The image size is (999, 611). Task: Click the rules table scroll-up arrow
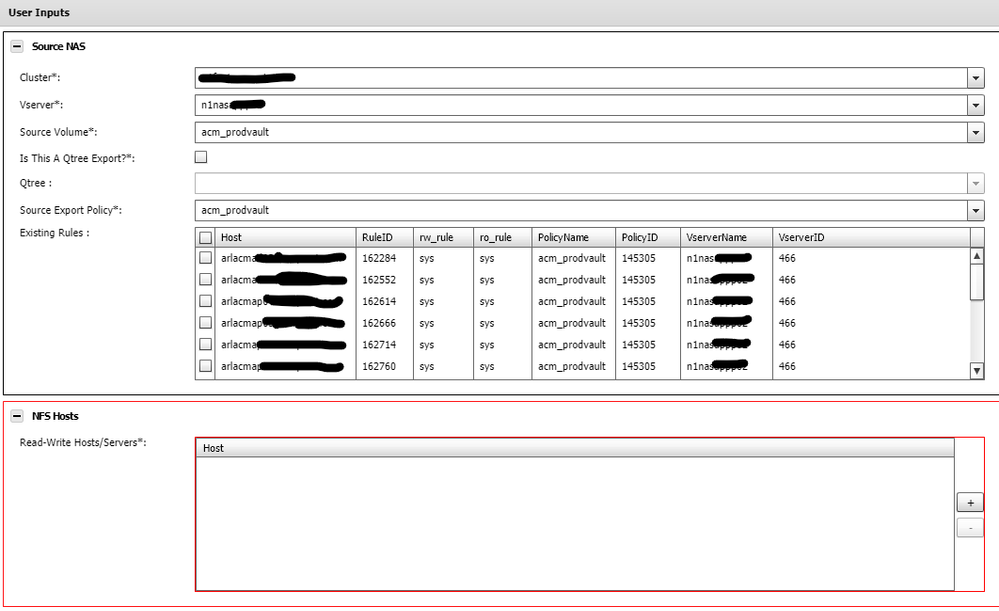977,254
